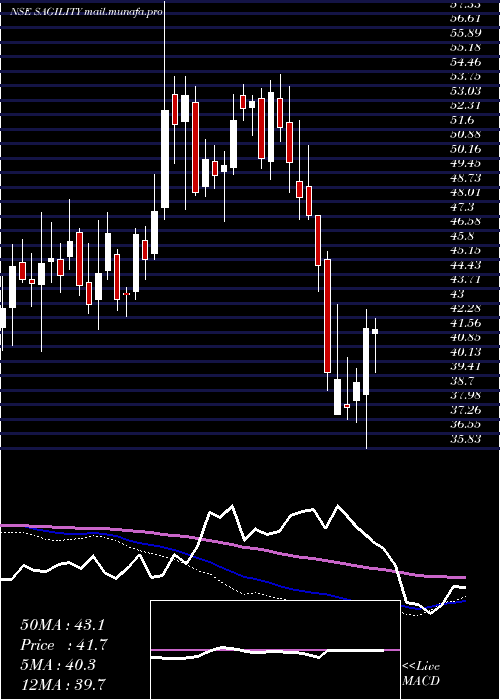Click the 38.7 price axis label
The image size is (500, 700).
click(x=462, y=381)
